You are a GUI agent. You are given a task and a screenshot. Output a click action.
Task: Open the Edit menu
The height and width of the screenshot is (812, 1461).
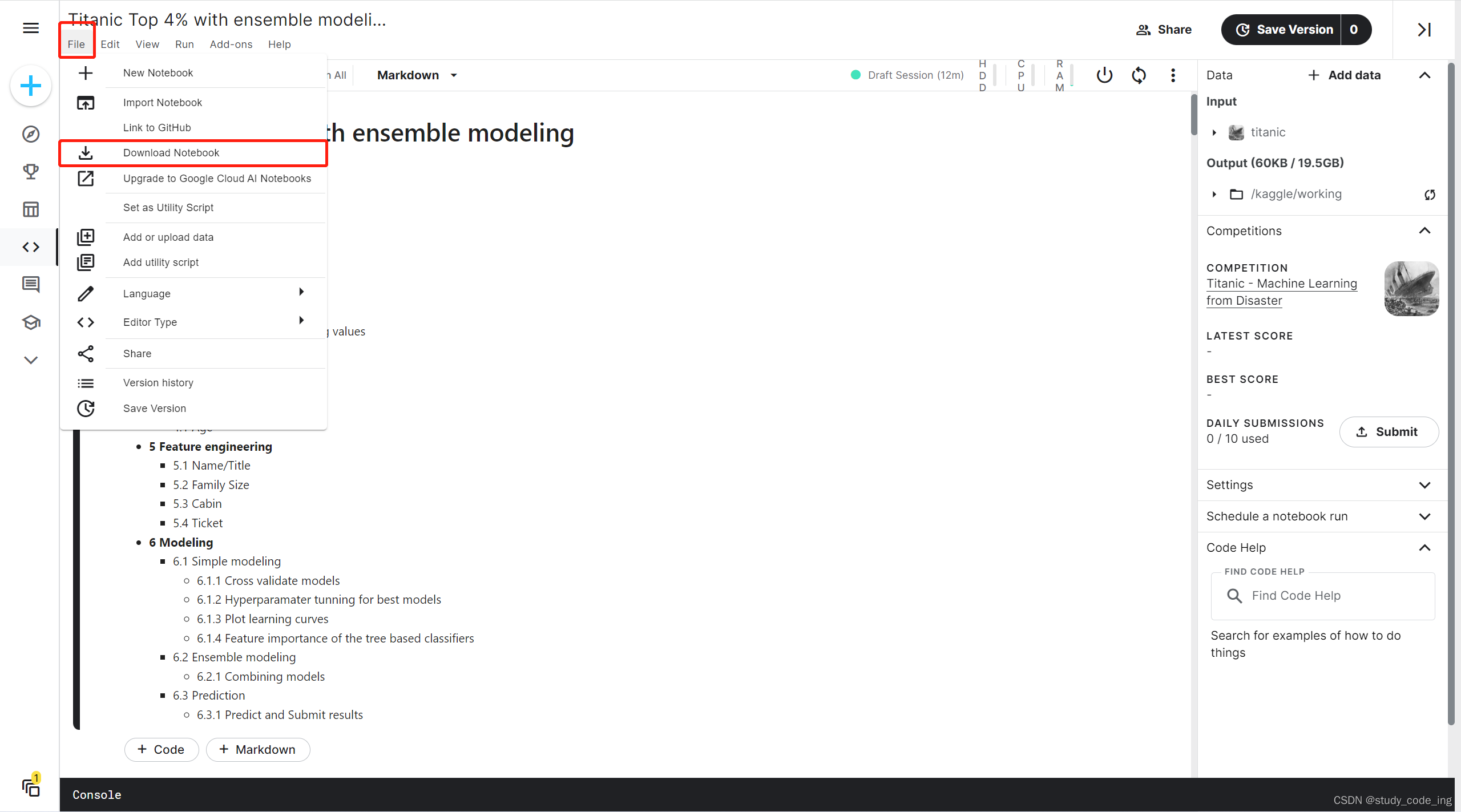[110, 45]
